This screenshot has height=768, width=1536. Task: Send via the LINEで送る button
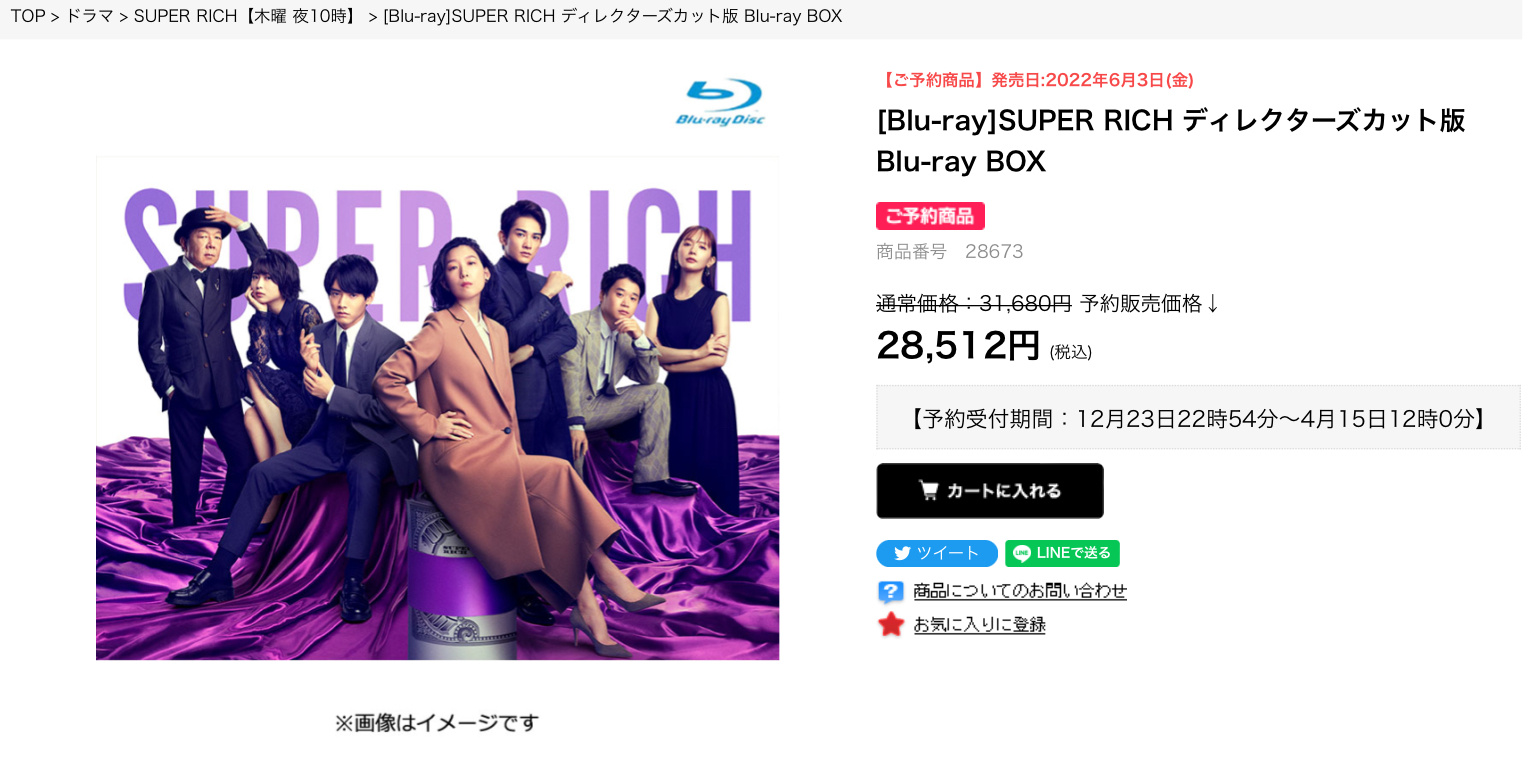(1062, 554)
